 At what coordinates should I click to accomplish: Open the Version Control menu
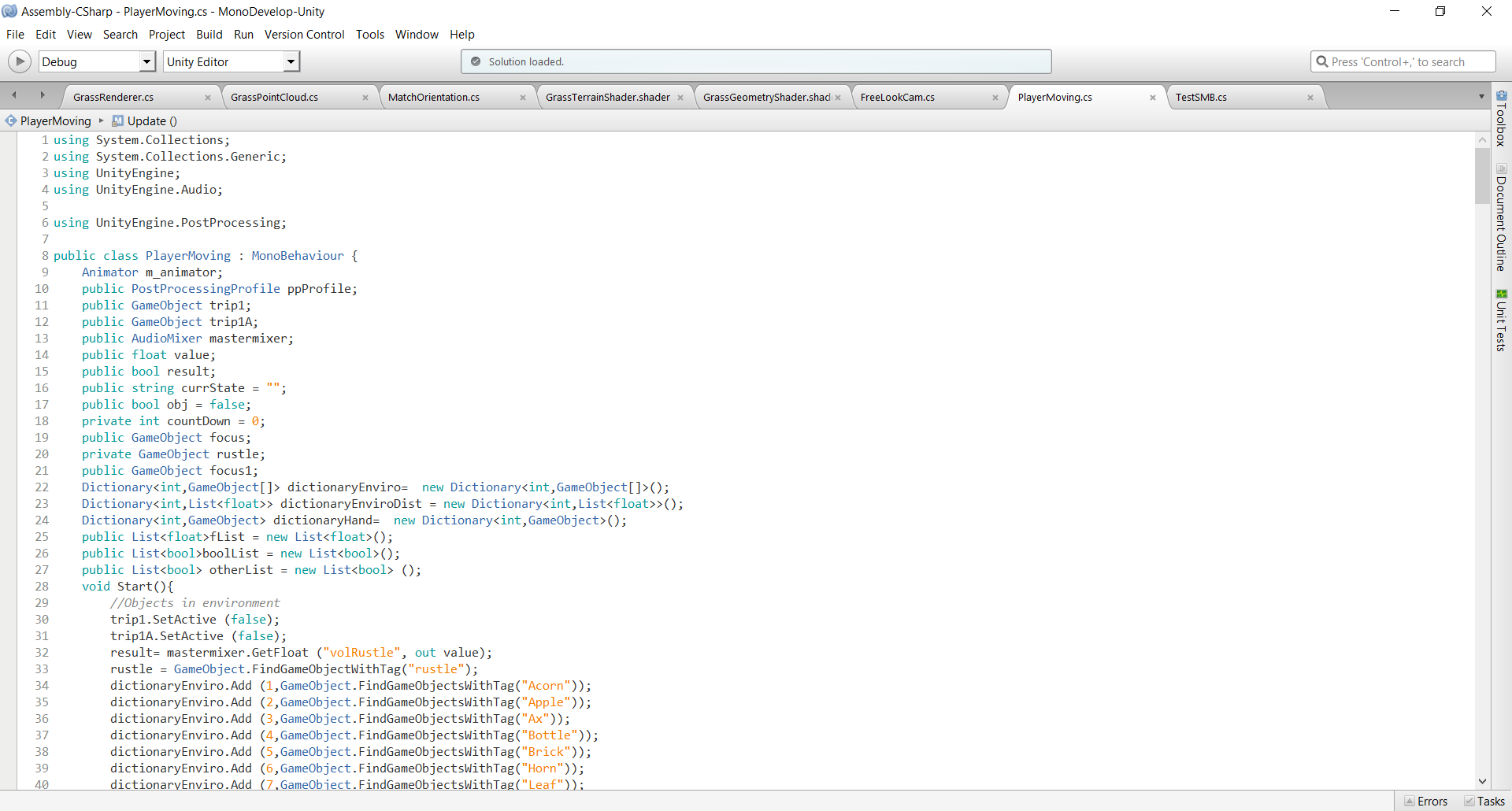(305, 35)
